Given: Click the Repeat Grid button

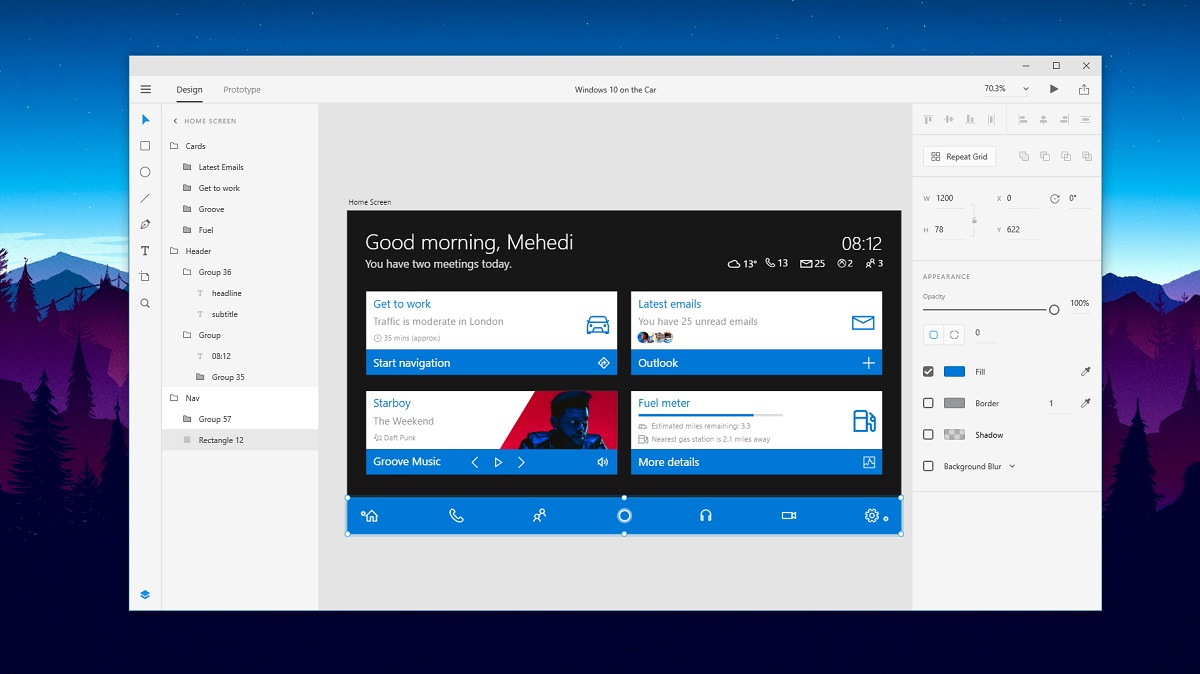Looking at the screenshot, I should tap(959, 157).
